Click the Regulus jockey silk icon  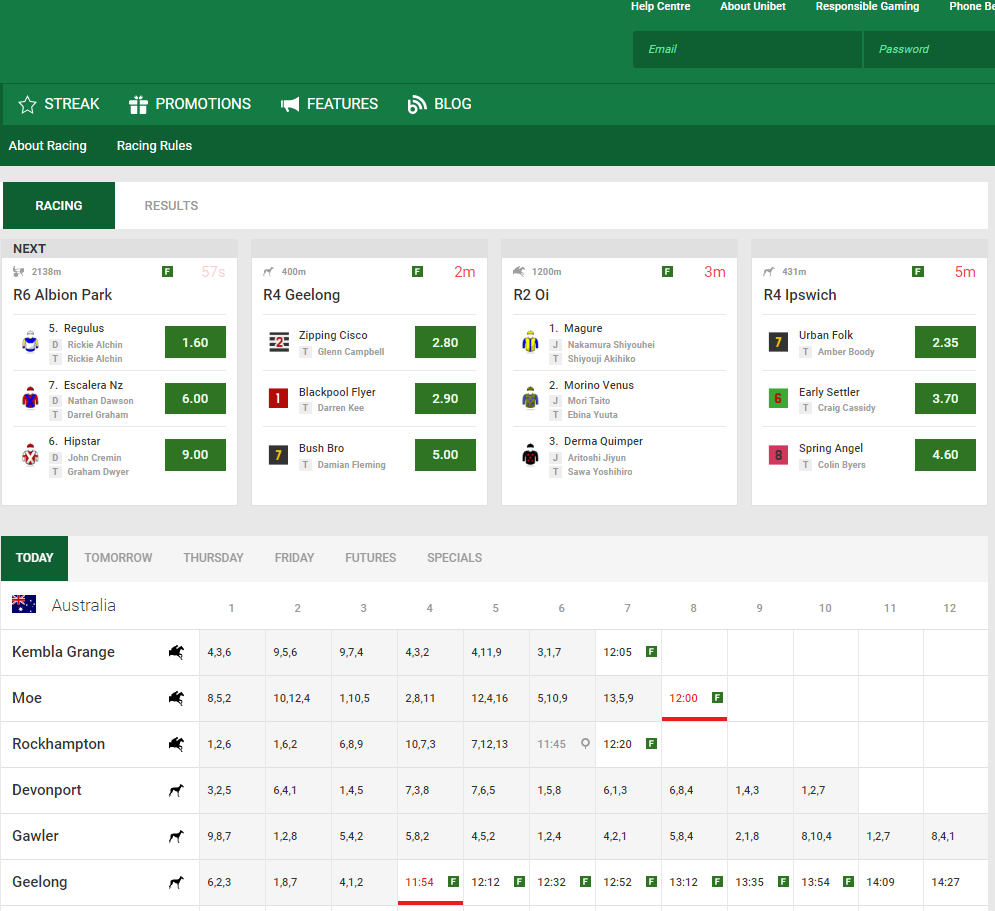tap(30, 342)
